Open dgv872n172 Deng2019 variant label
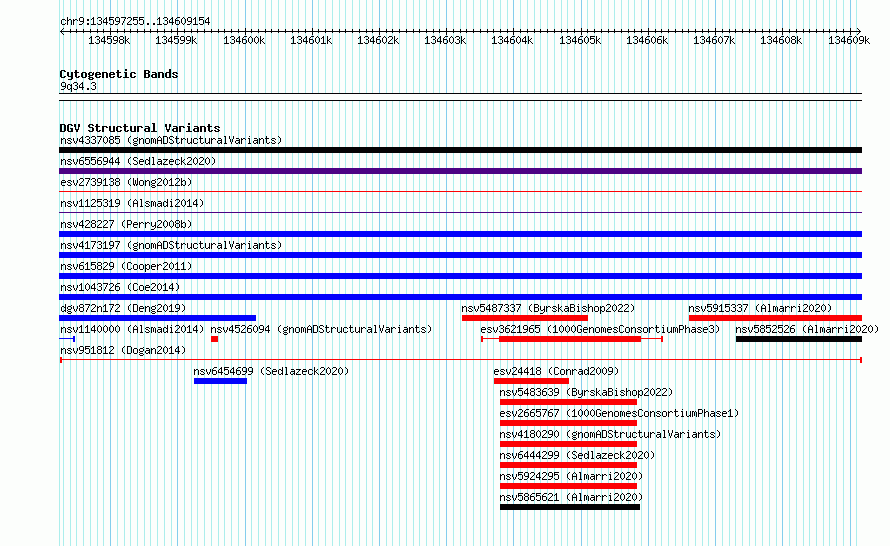The height and width of the screenshot is (546, 890). click(123, 308)
